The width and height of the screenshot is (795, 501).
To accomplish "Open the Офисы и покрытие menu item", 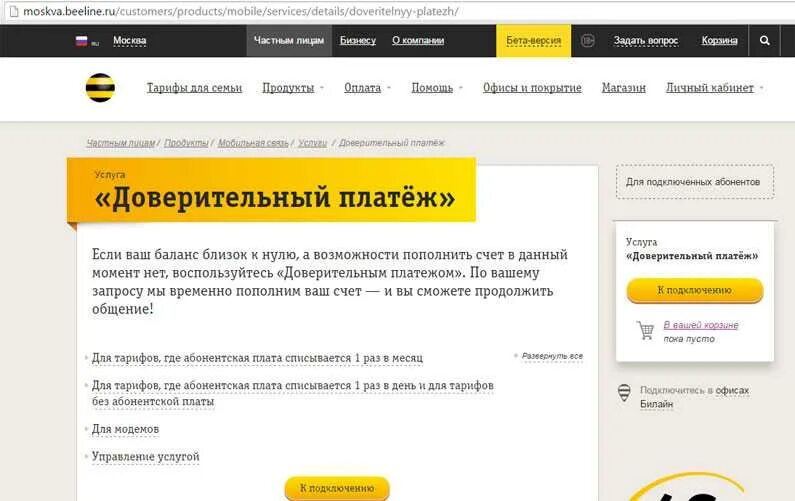I will (x=532, y=88).
